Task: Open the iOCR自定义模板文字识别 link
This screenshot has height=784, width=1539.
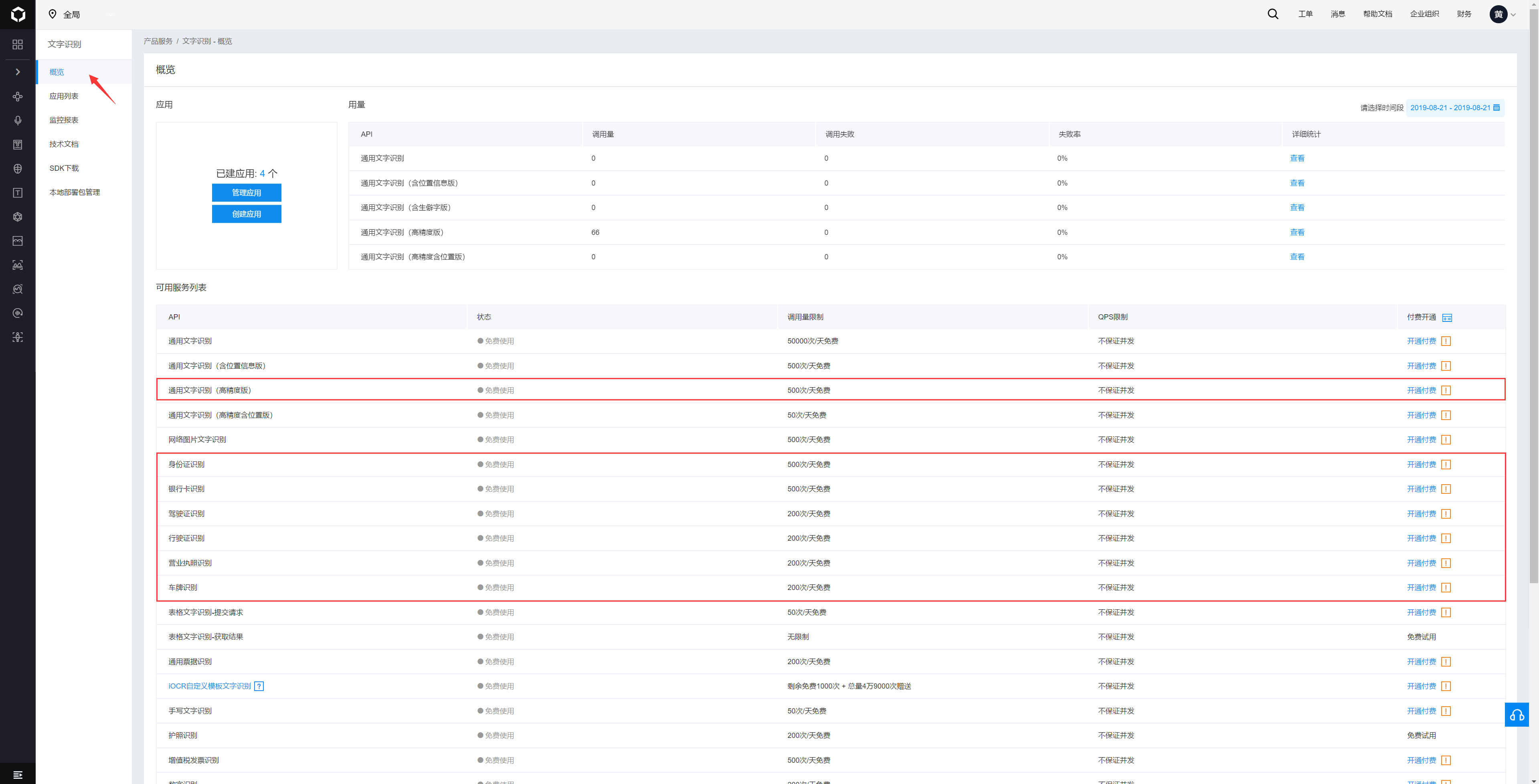Action: click(210, 686)
